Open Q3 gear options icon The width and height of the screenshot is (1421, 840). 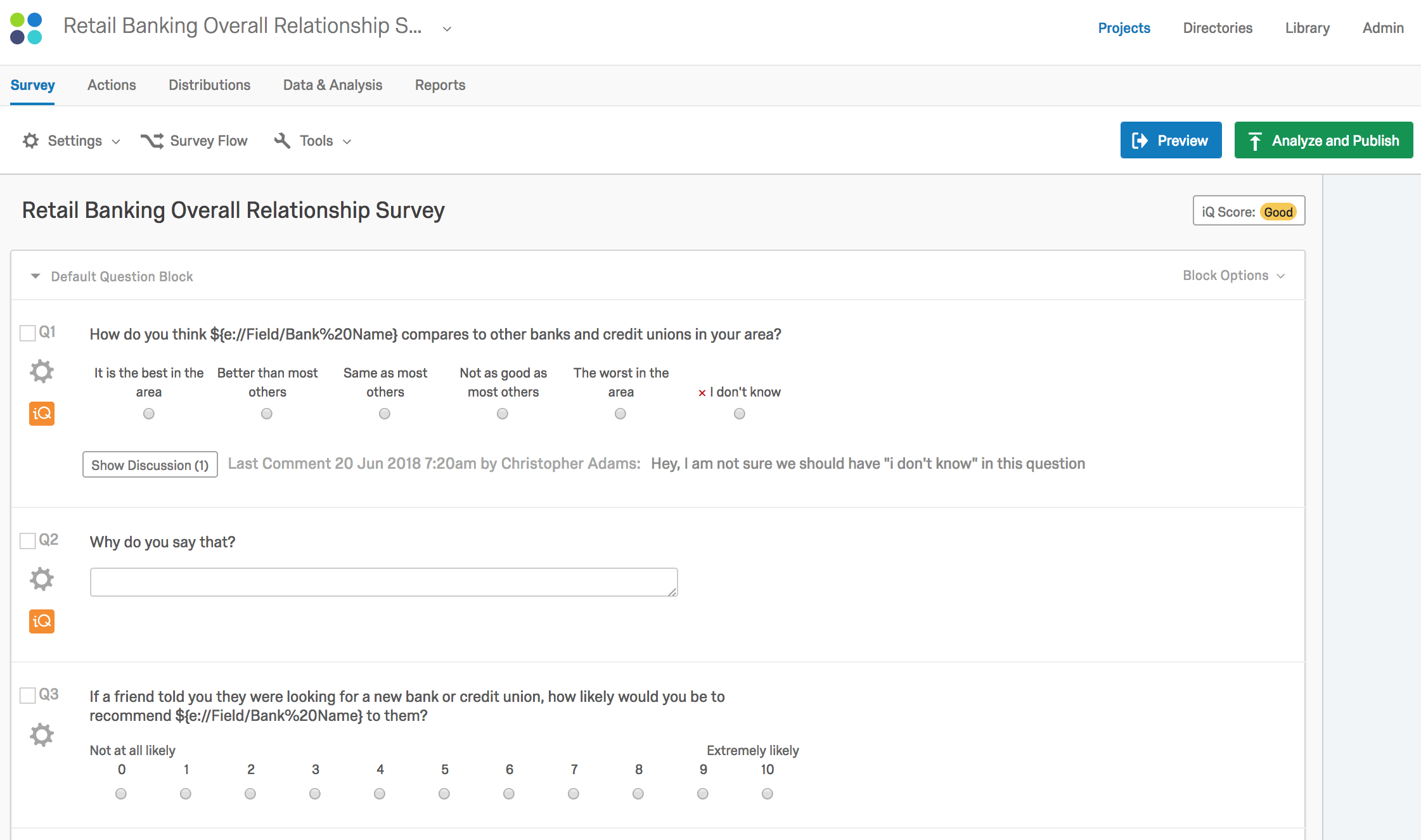(x=42, y=735)
